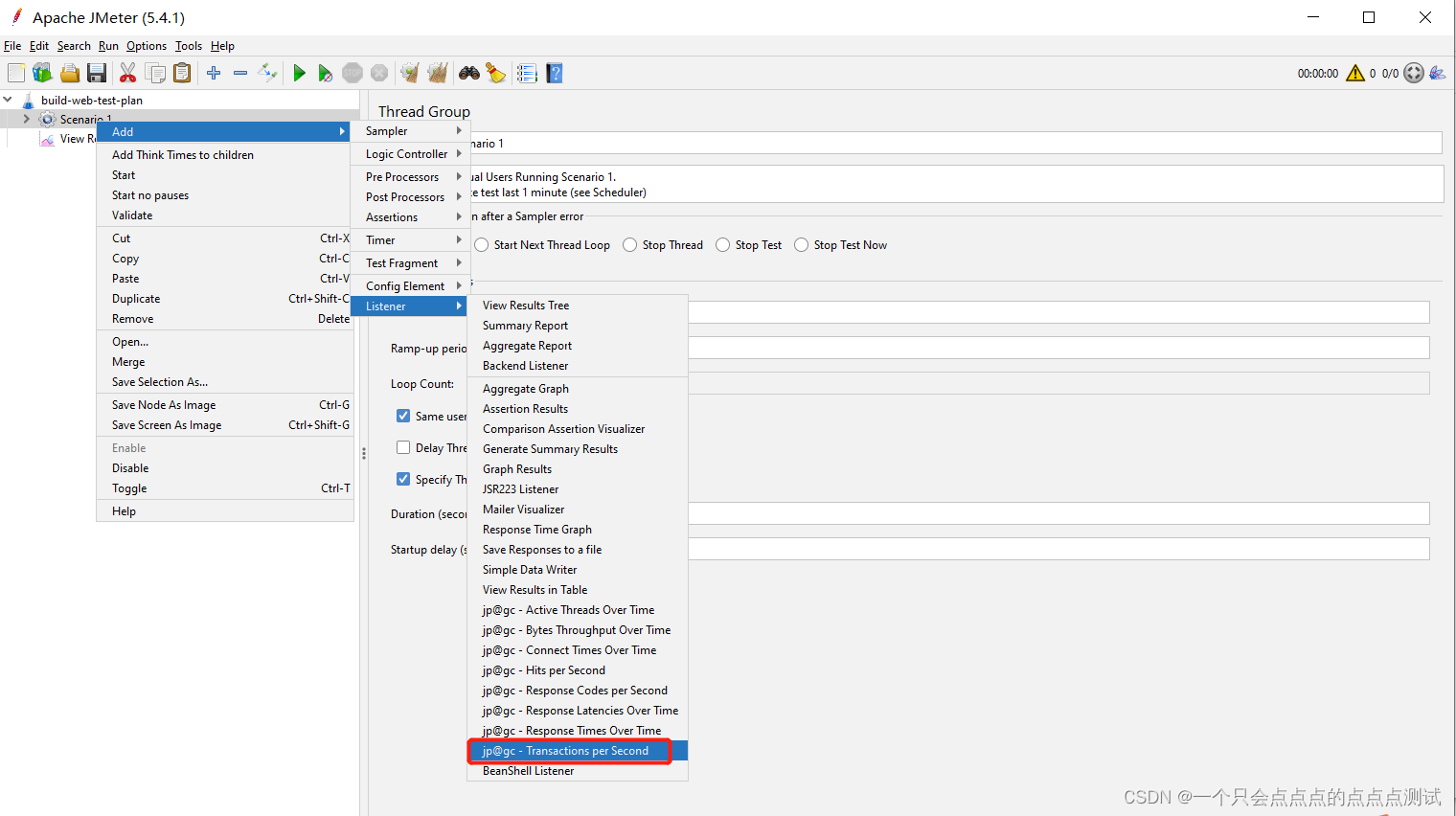Click the thread activity indicator icon

click(1414, 73)
